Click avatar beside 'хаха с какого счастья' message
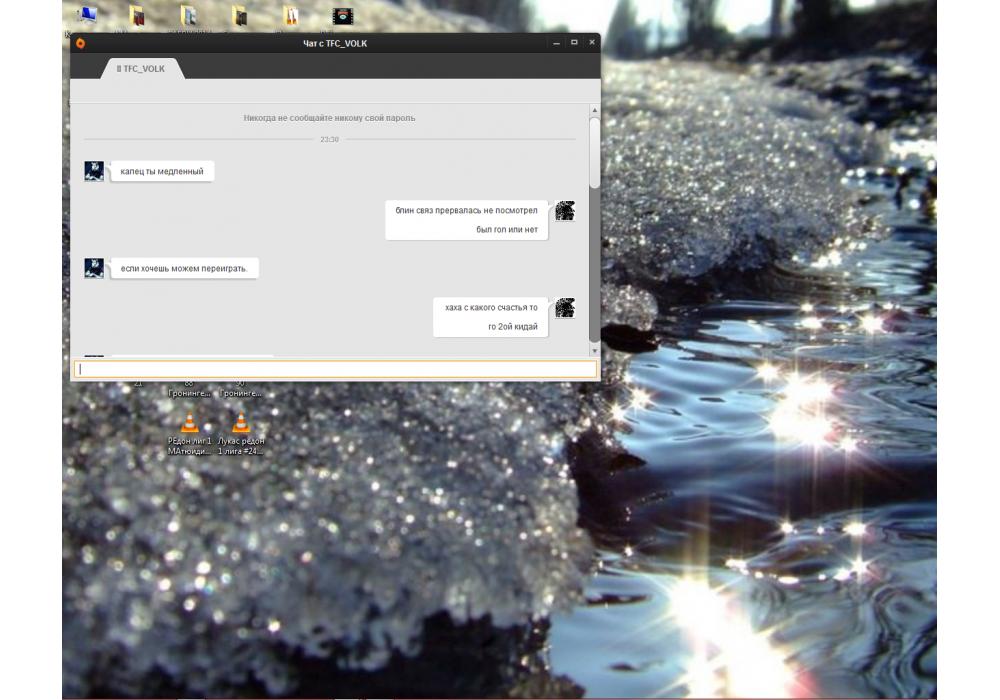The width and height of the screenshot is (1000, 700). 565,307
